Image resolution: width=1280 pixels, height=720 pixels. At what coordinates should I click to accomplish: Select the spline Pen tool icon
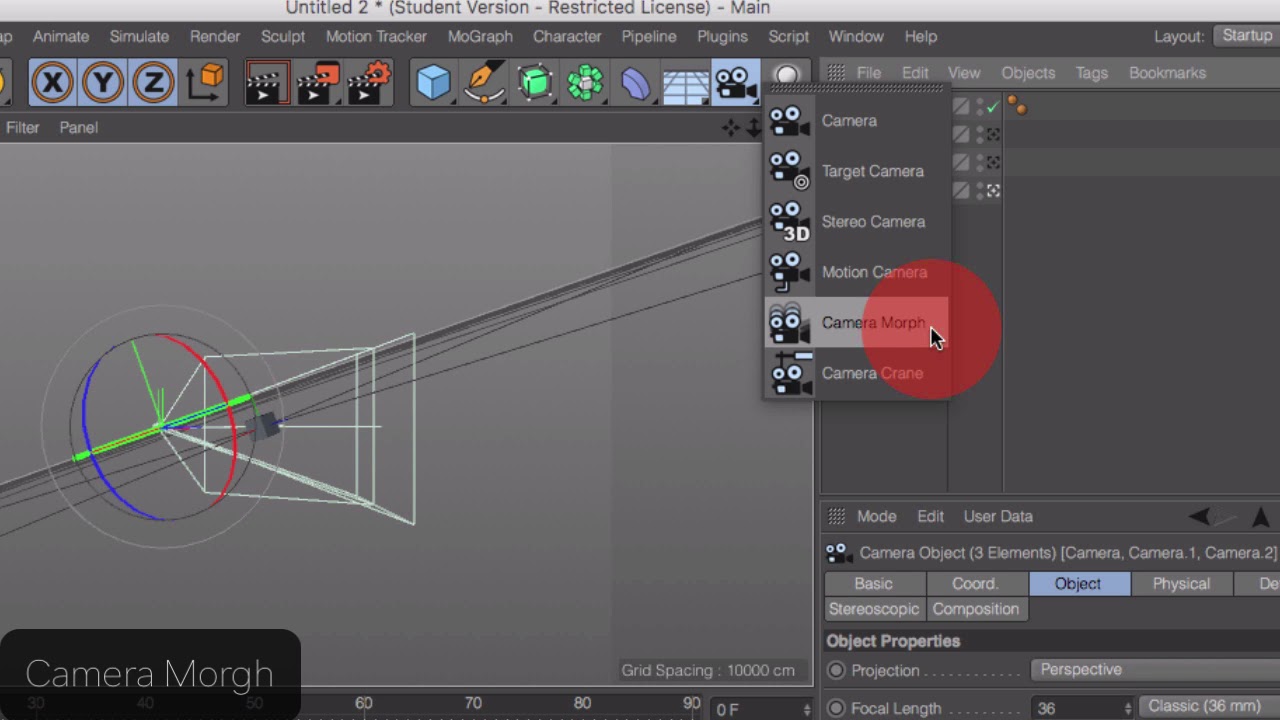pyautogui.click(x=484, y=82)
